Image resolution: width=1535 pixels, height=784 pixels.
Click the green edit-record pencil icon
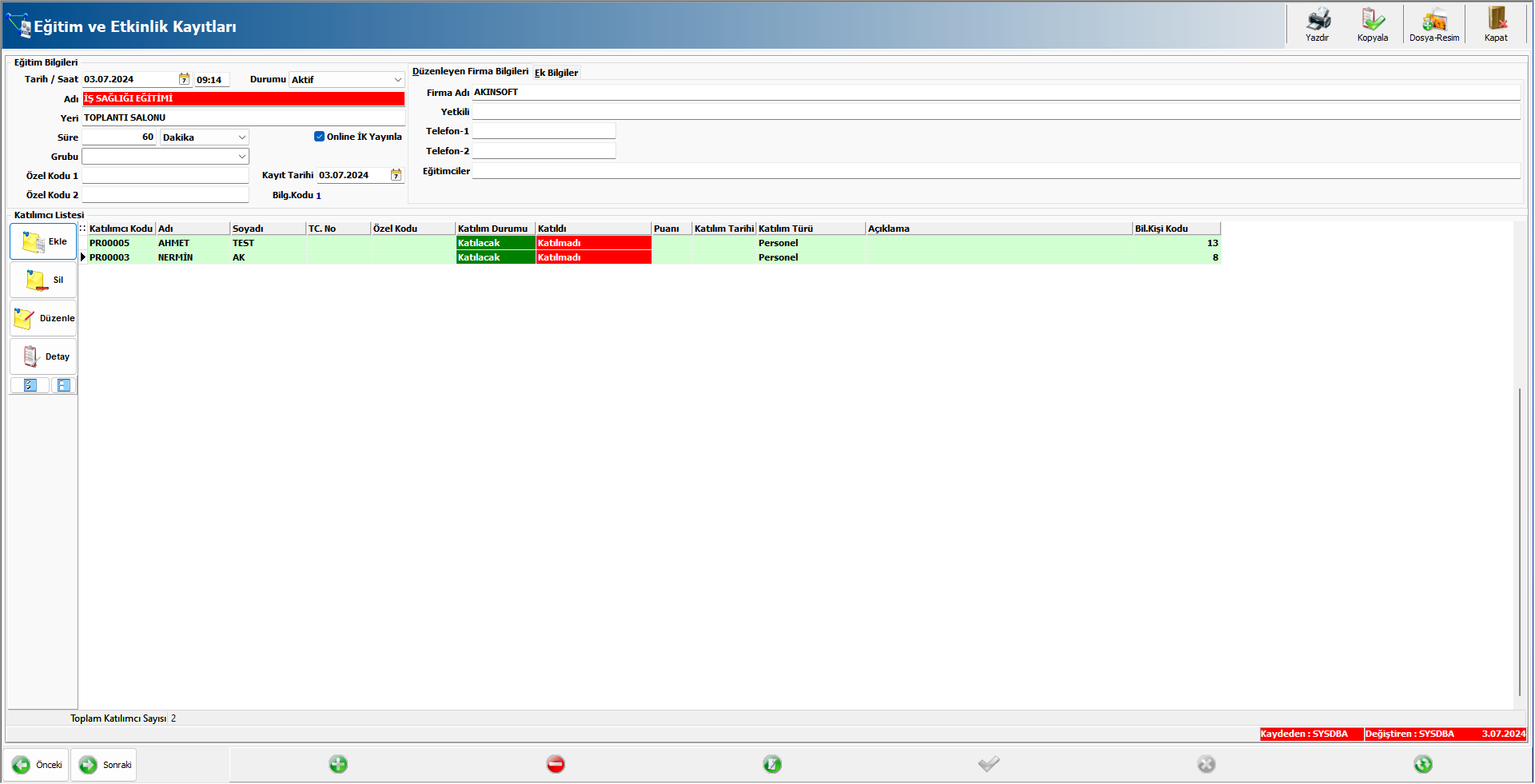coord(772,764)
